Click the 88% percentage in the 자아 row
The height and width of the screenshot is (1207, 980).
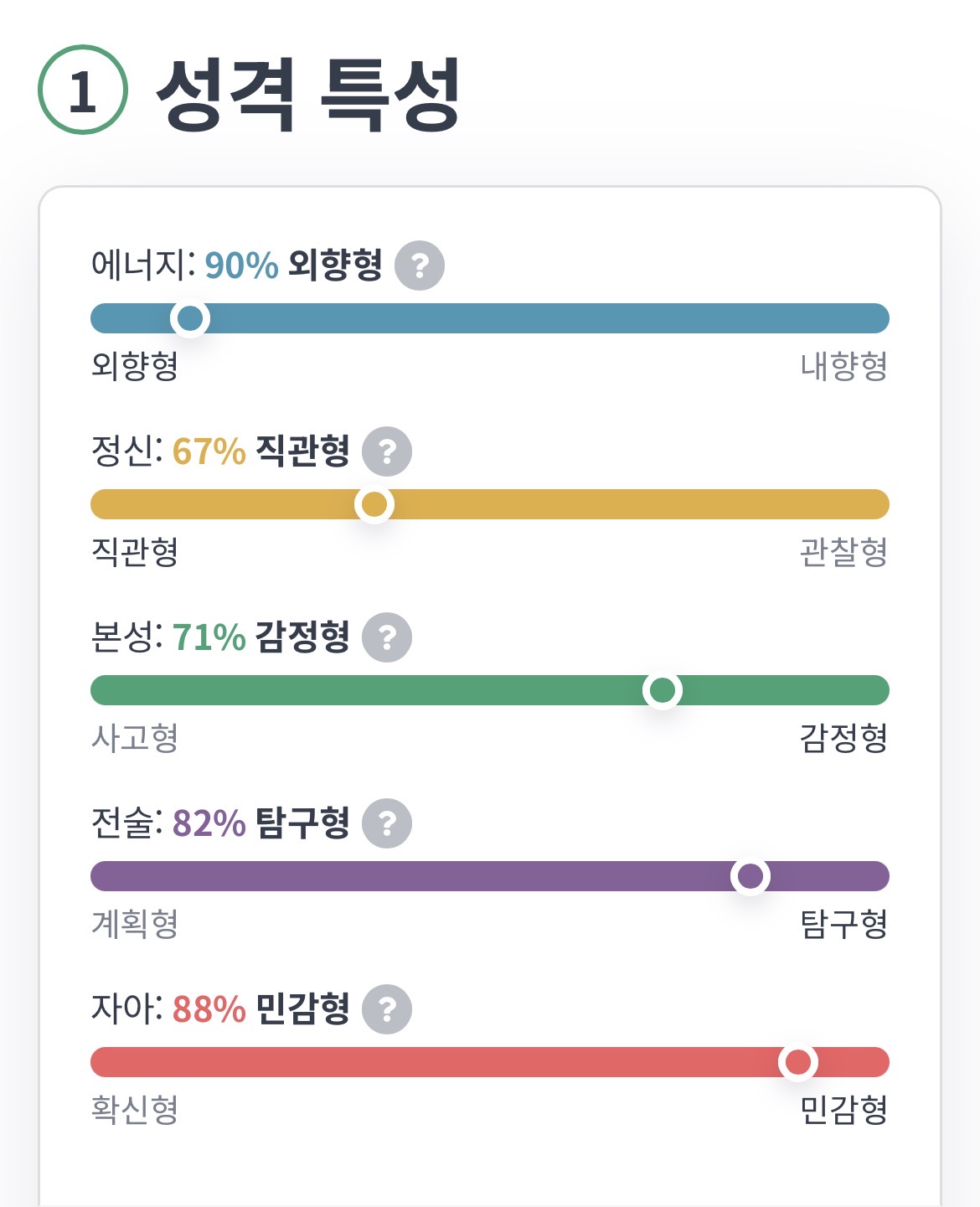pyautogui.click(x=209, y=1009)
